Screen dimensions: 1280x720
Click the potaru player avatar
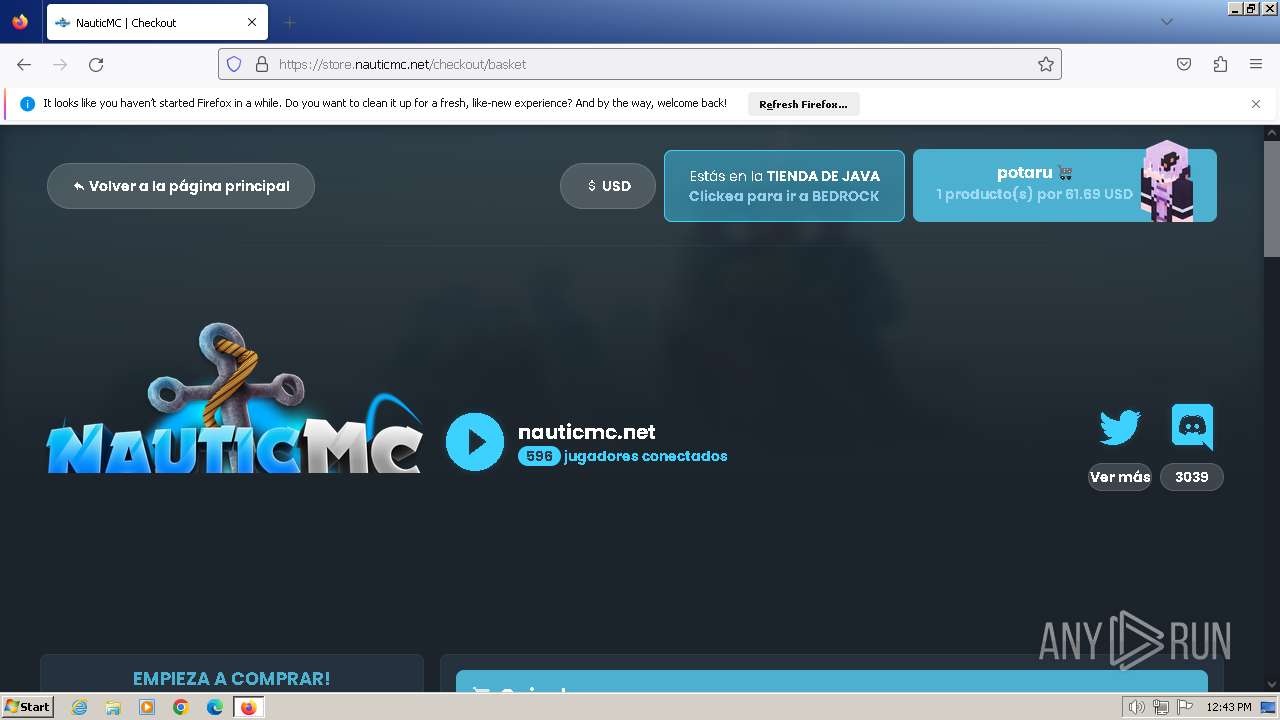[x=1168, y=181]
